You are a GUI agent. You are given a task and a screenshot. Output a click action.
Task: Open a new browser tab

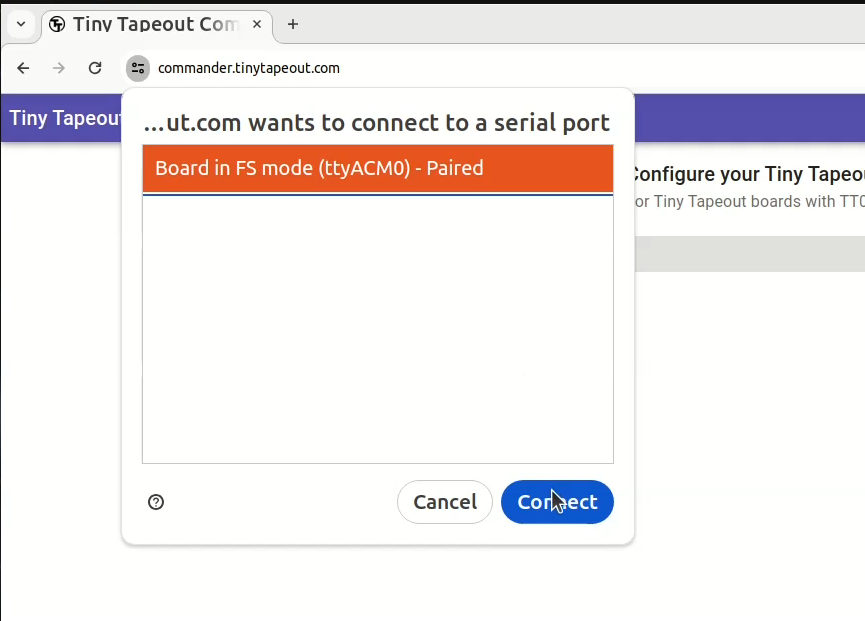[x=293, y=24]
